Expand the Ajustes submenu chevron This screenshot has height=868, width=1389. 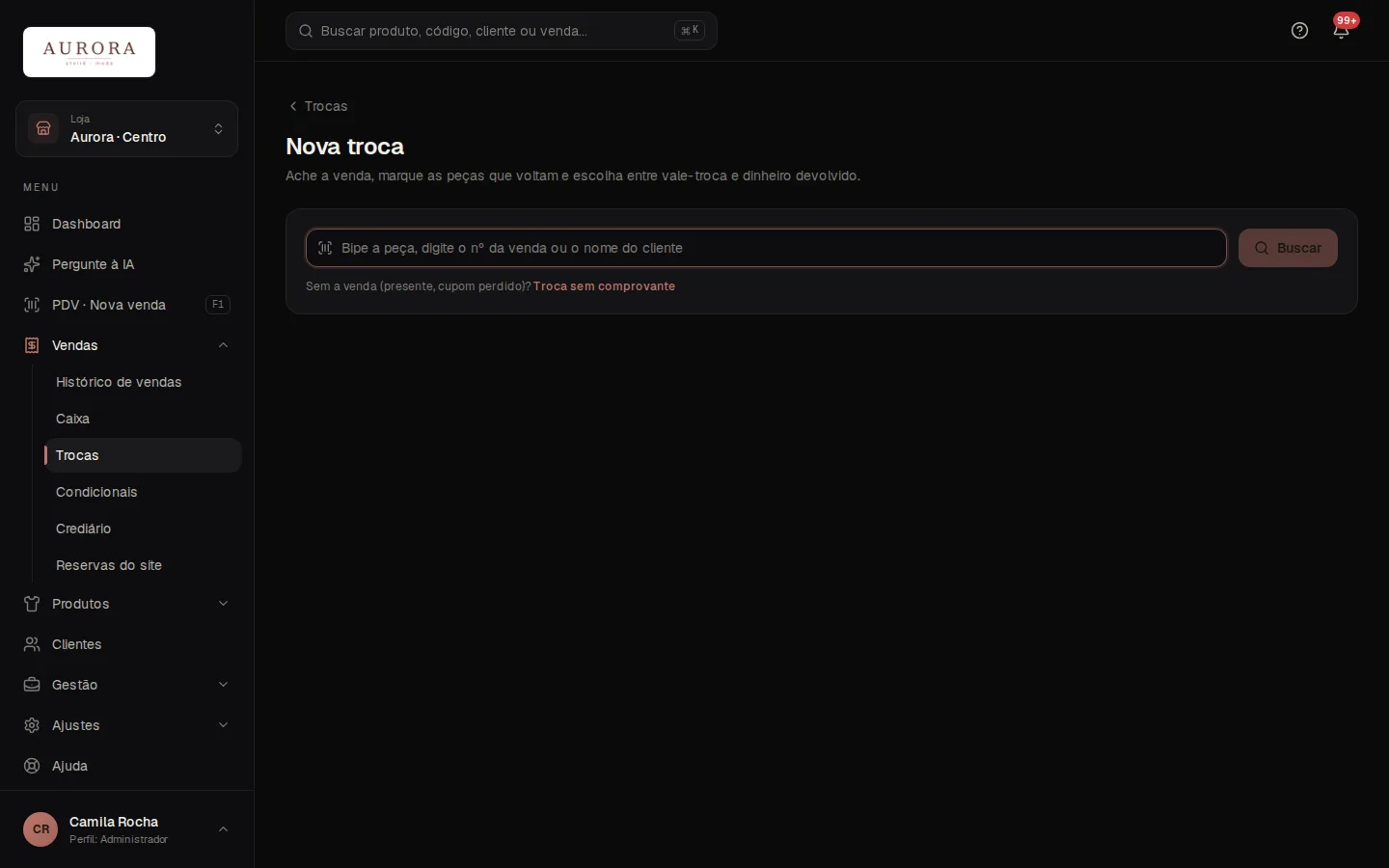click(x=223, y=725)
